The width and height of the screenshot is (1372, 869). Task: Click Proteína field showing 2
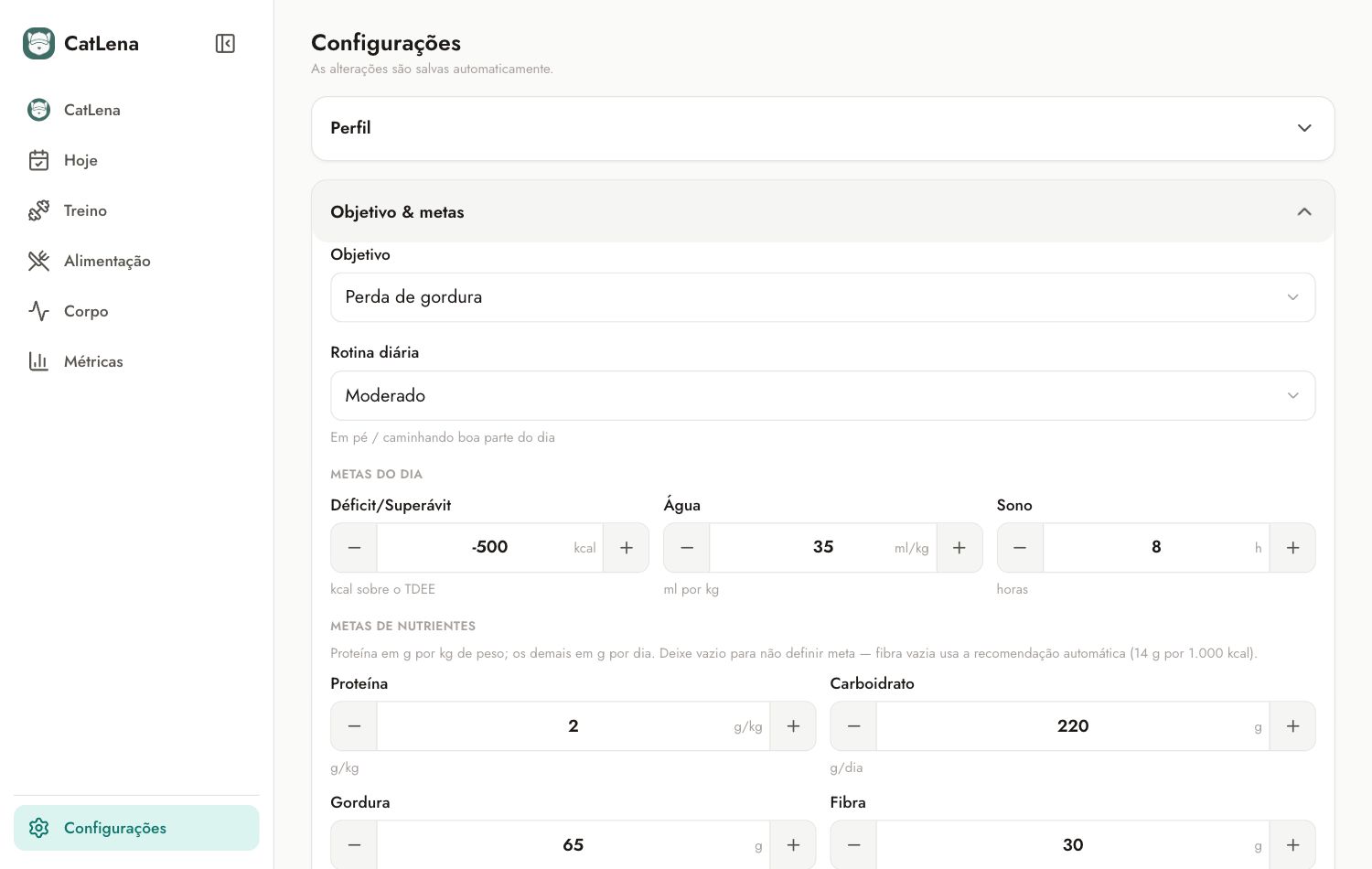pyautogui.click(x=573, y=726)
